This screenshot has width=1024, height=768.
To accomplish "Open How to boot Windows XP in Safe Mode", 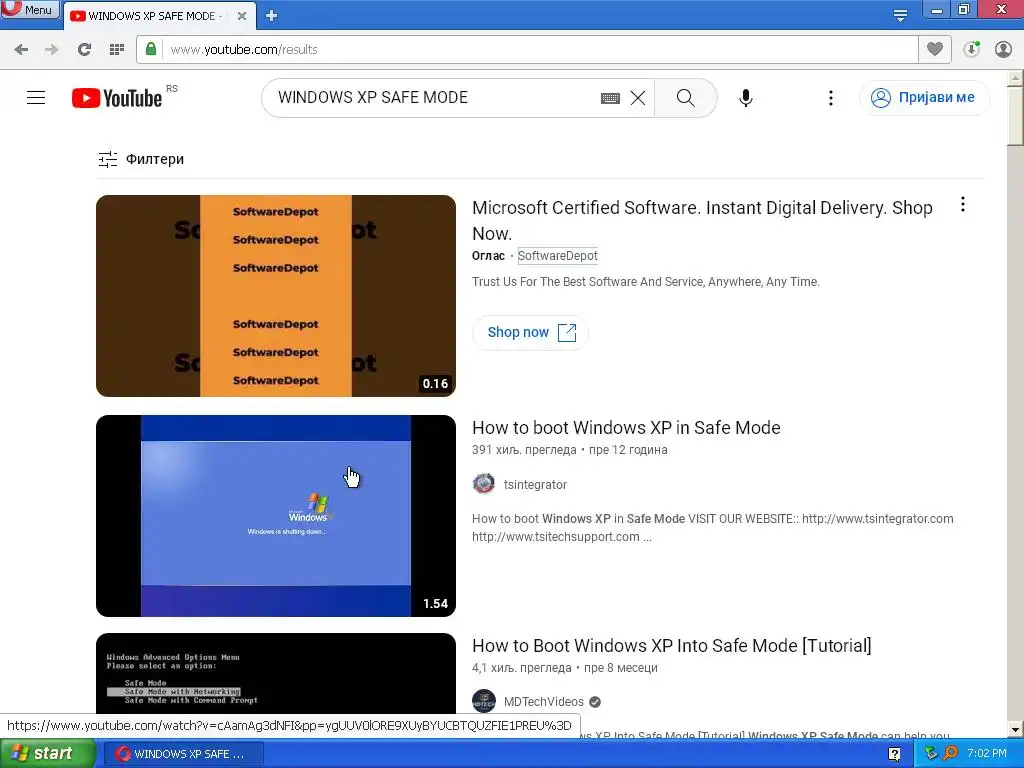I will click(626, 428).
